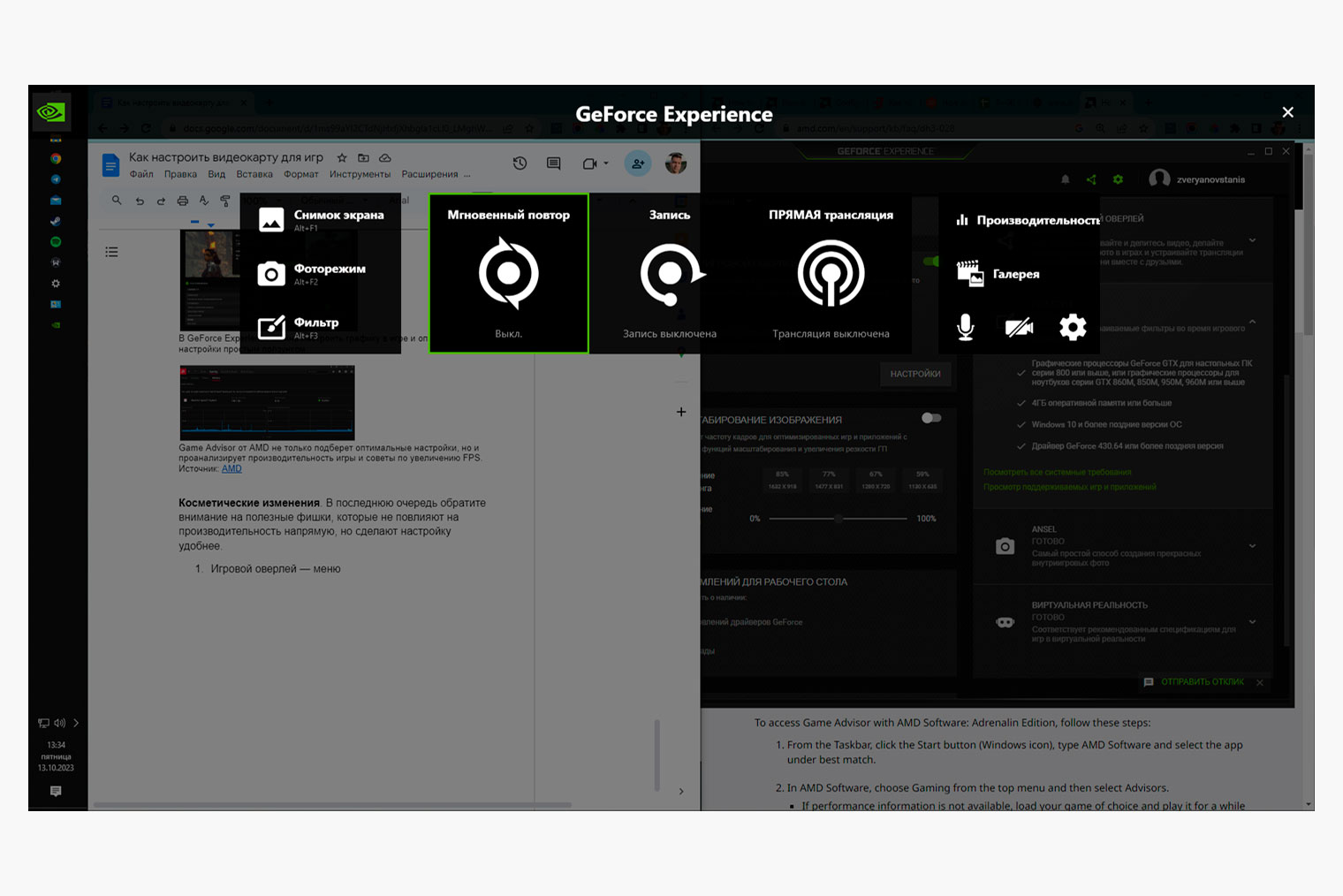The height and width of the screenshot is (896, 1343).
Task: Click paint format roller in Docs toolbar
Action: 225,201
